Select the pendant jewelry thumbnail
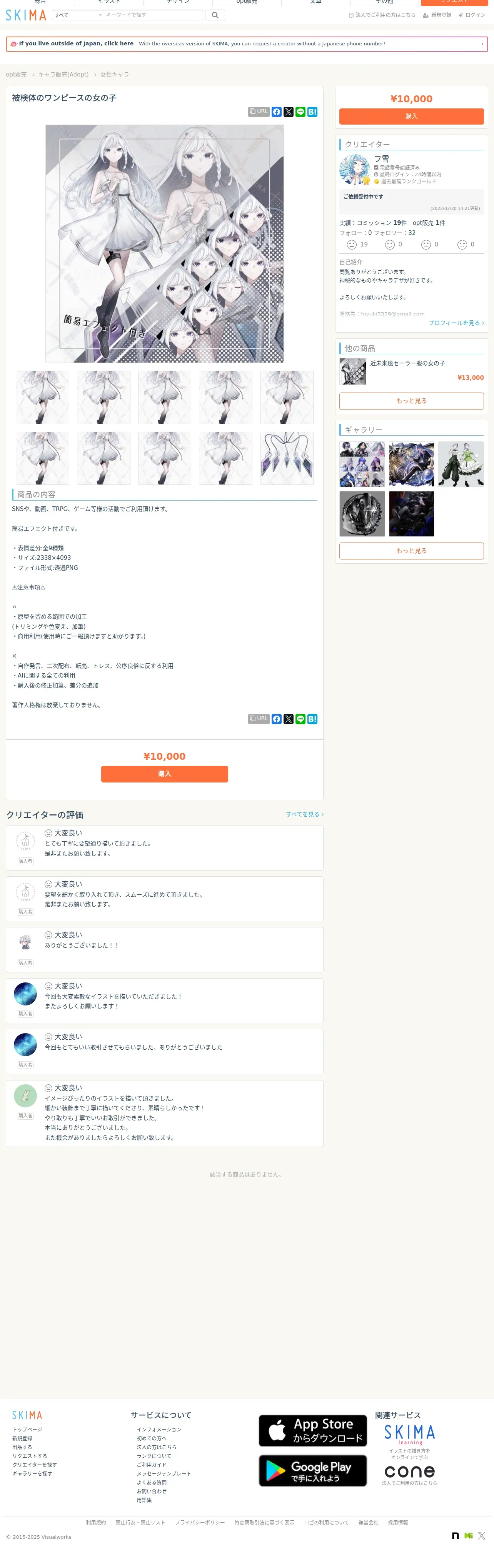The height and width of the screenshot is (1568, 494). (x=286, y=458)
